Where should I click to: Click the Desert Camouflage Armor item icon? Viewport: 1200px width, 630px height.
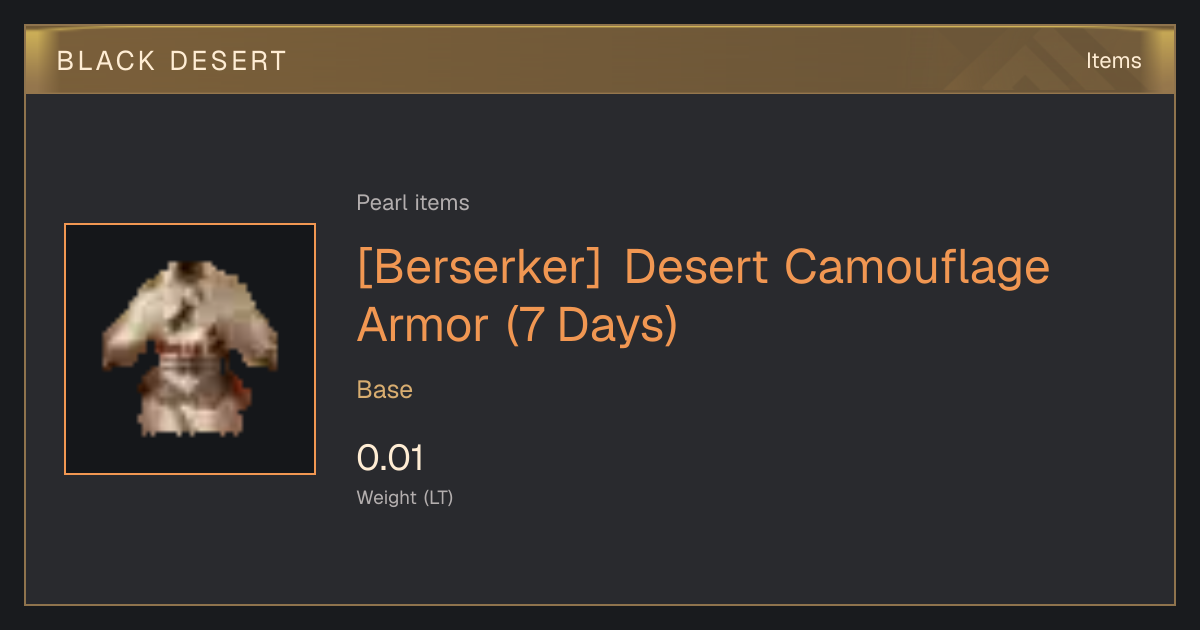[x=190, y=349]
